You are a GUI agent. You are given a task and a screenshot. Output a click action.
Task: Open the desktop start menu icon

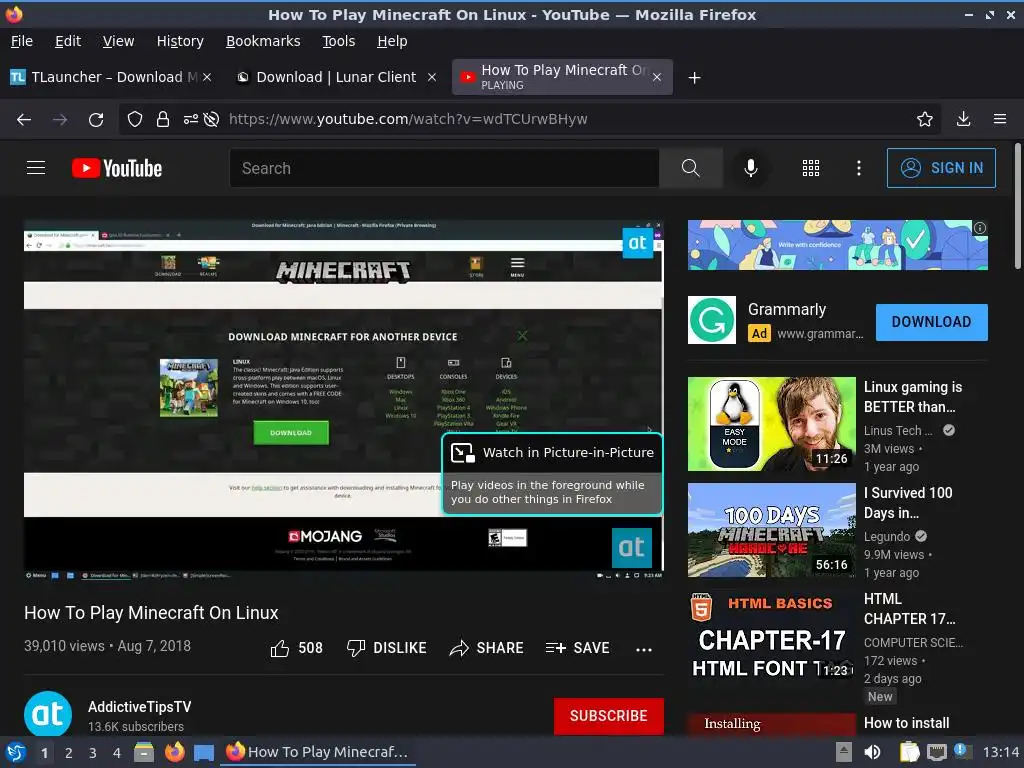click(x=16, y=752)
